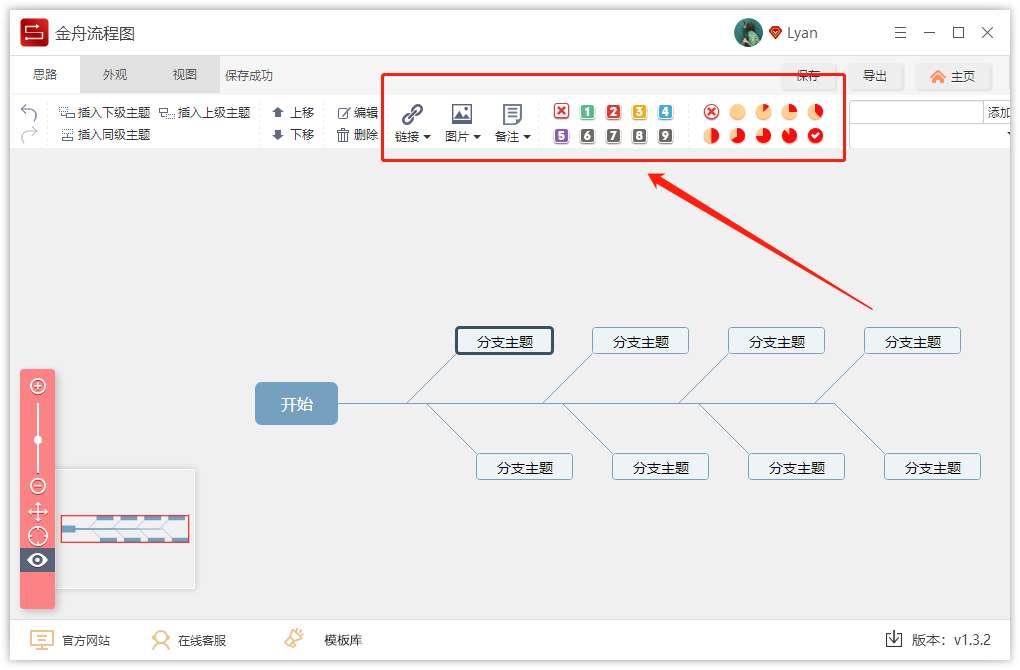
Task: Click the zoom slider handle on the left
Action: coord(37,439)
